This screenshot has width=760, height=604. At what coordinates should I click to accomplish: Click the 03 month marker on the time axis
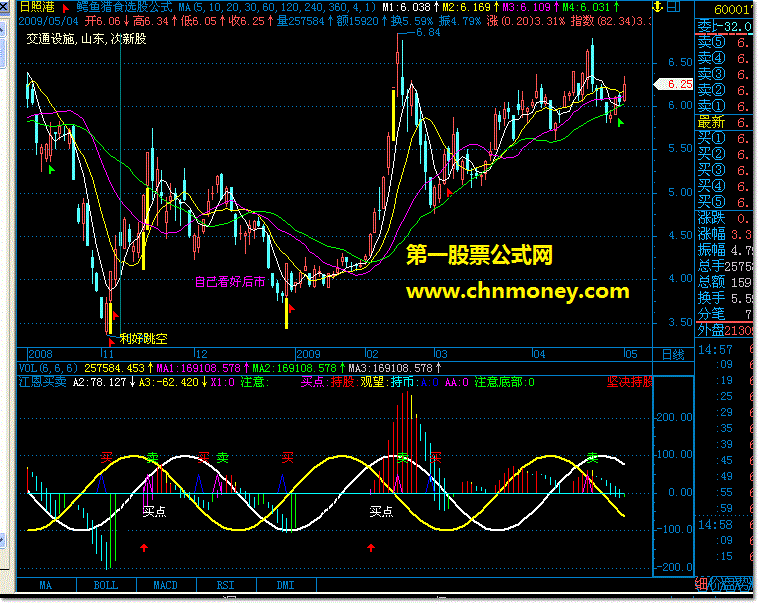tap(441, 354)
